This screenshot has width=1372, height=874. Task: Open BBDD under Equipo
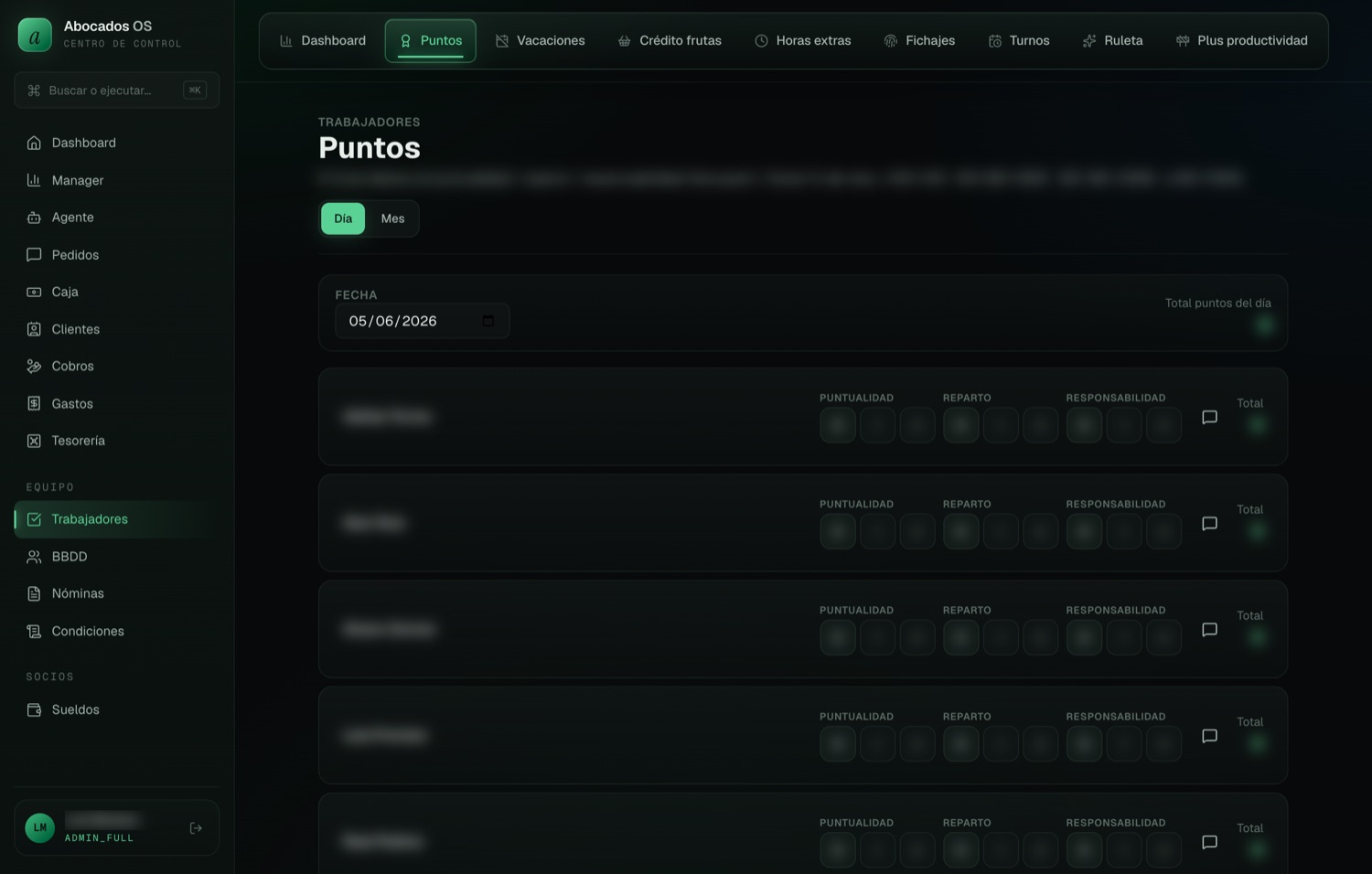pos(116,557)
